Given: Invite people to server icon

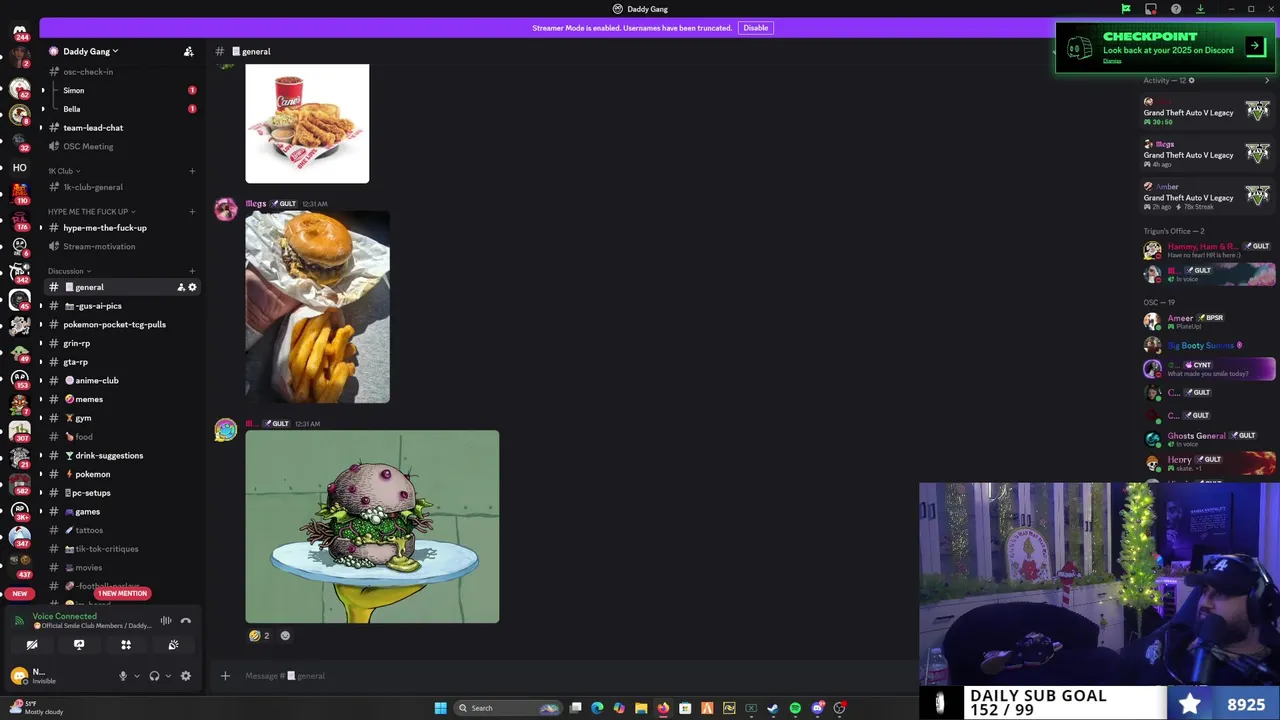Looking at the screenshot, I should point(188,51).
